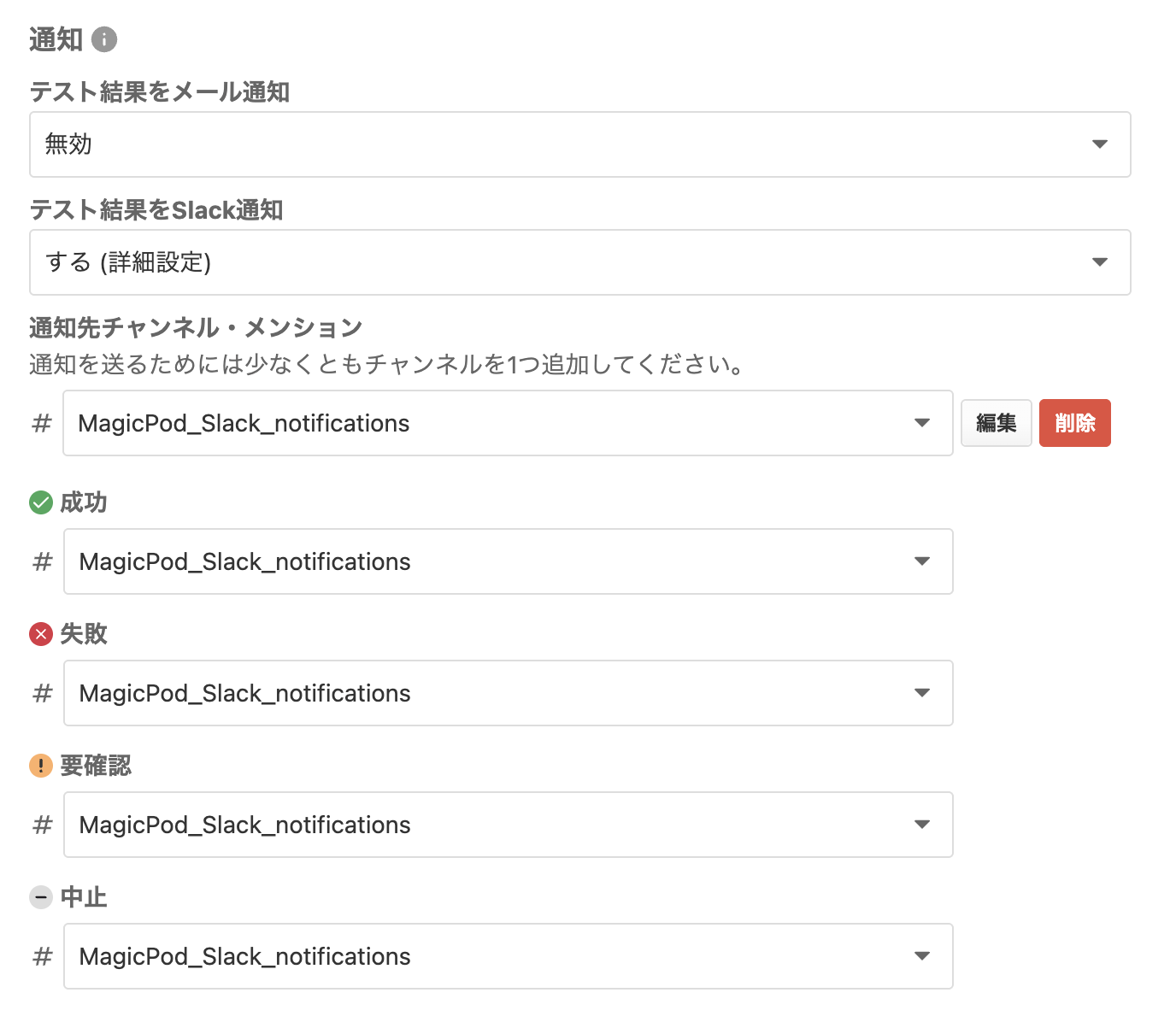
Task: Open the channel dropdown under 成功
Action: [x=509, y=561]
